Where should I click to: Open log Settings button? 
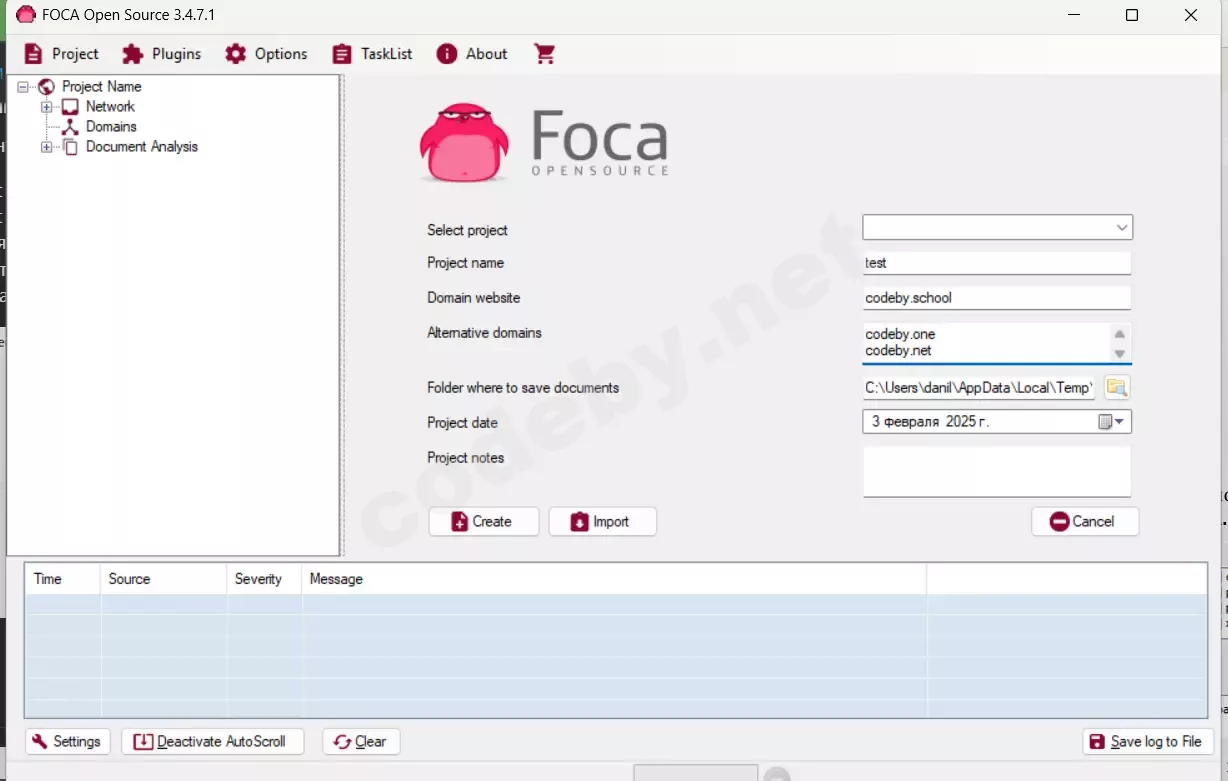coord(67,741)
